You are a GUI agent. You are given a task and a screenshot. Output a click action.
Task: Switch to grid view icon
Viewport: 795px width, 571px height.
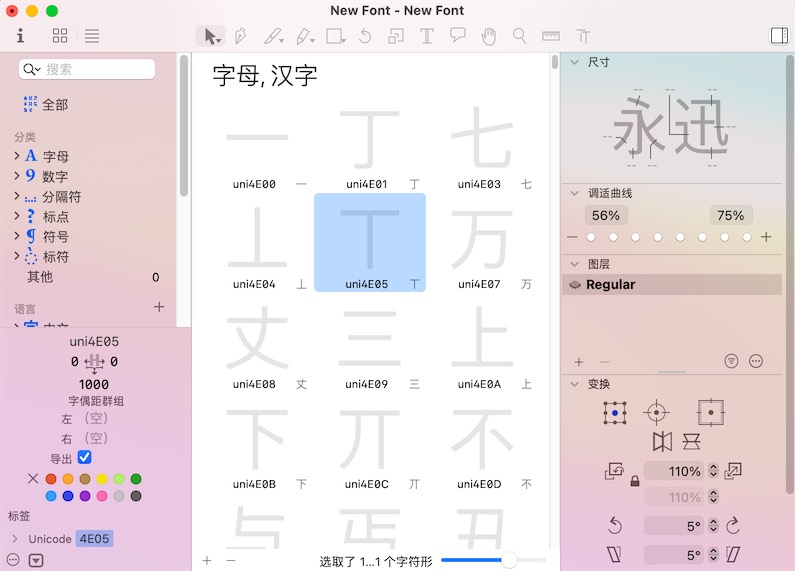pos(60,35)
